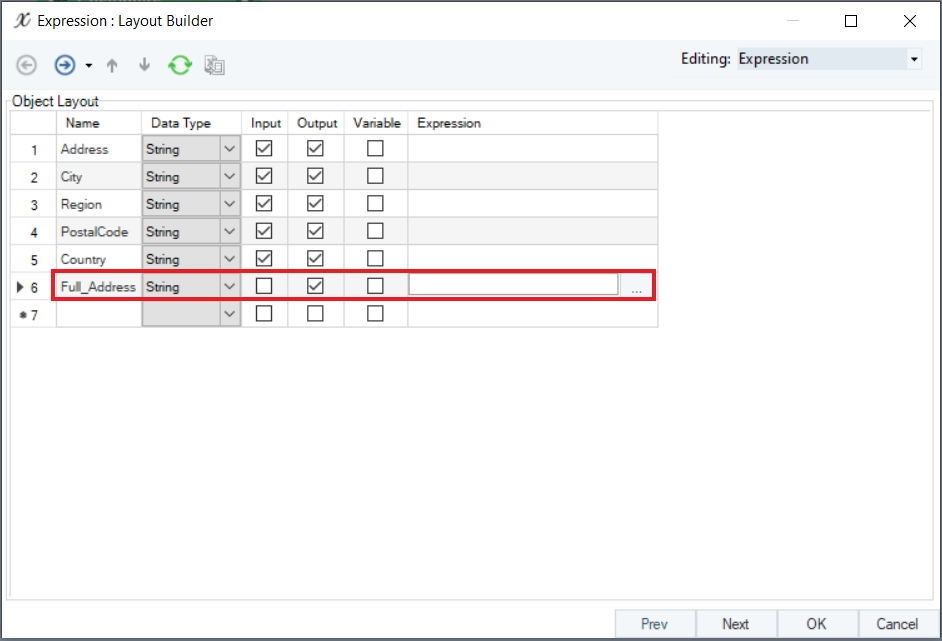Uncheck Input for the Address row
This screenshot has width=942, height=641.
[x=264, y=149]
